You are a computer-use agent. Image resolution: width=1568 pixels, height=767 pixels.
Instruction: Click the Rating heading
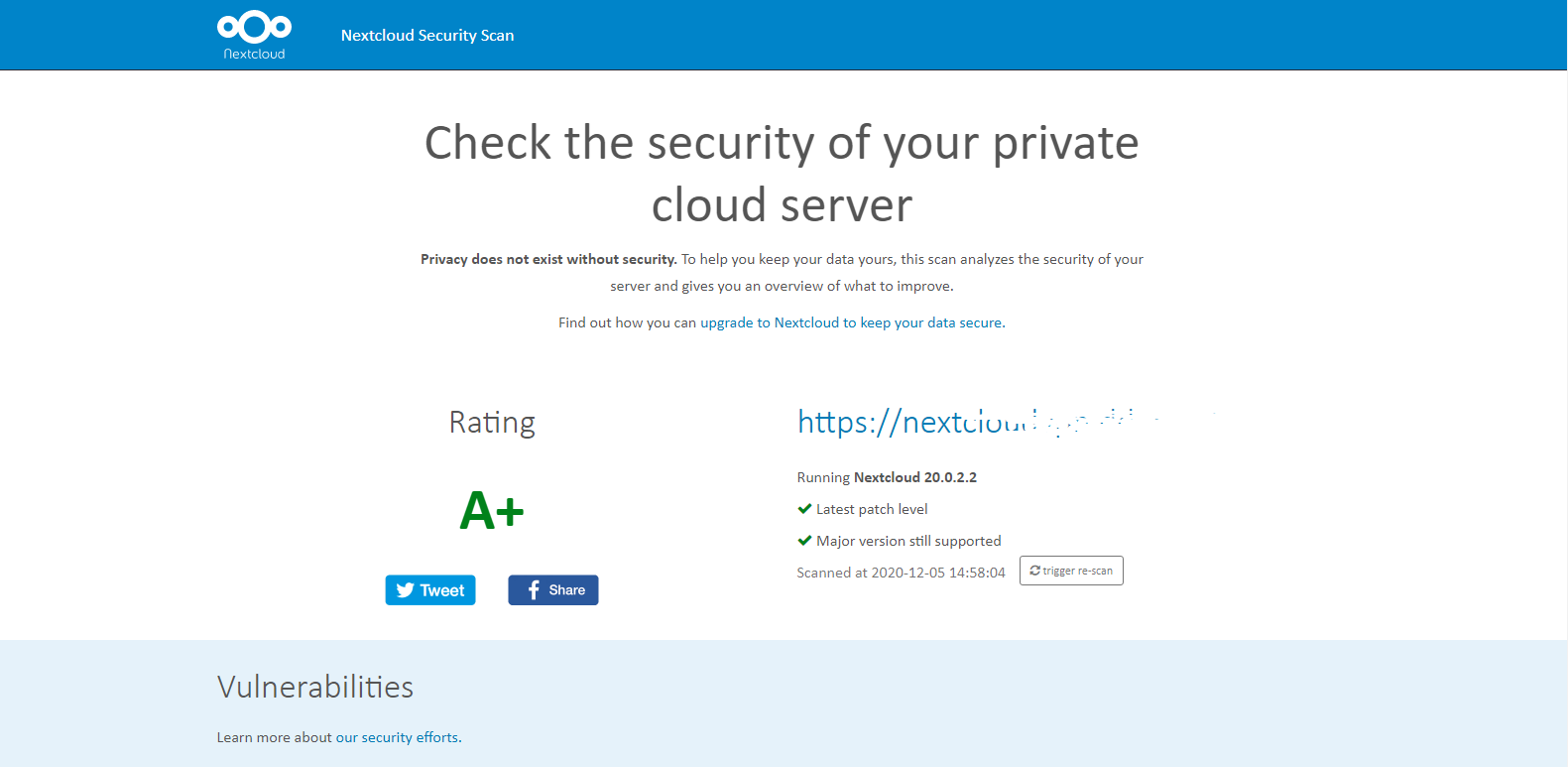[x=492, y=423]
